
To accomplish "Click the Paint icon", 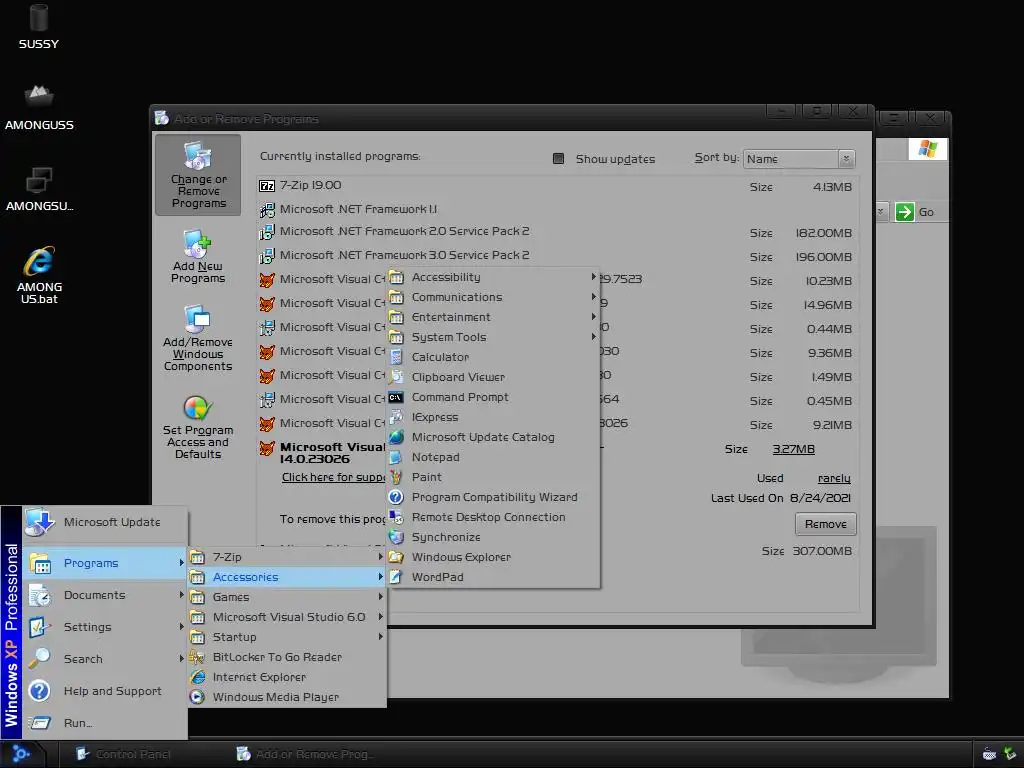I will click(396, 477).
